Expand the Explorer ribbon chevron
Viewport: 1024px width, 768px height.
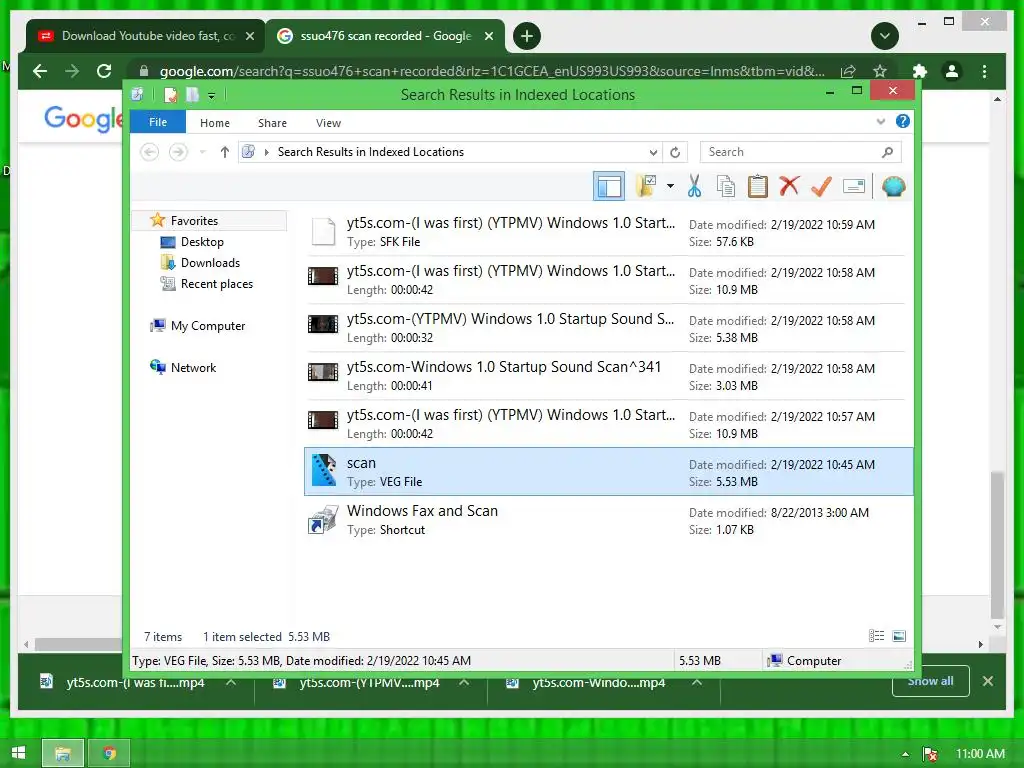tap(880, 121)
